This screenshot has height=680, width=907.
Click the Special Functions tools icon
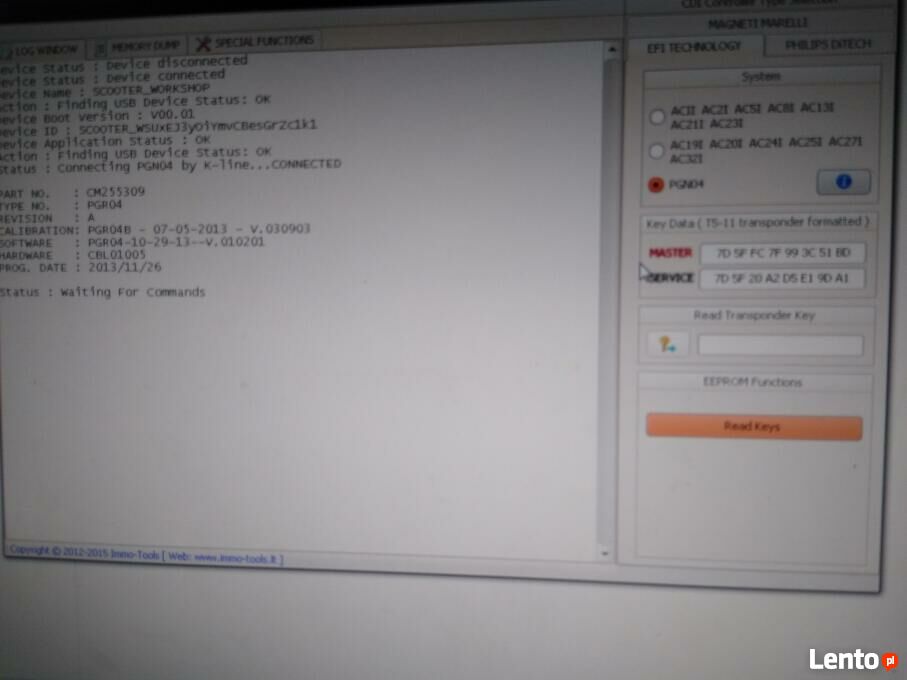pos(203,43)
